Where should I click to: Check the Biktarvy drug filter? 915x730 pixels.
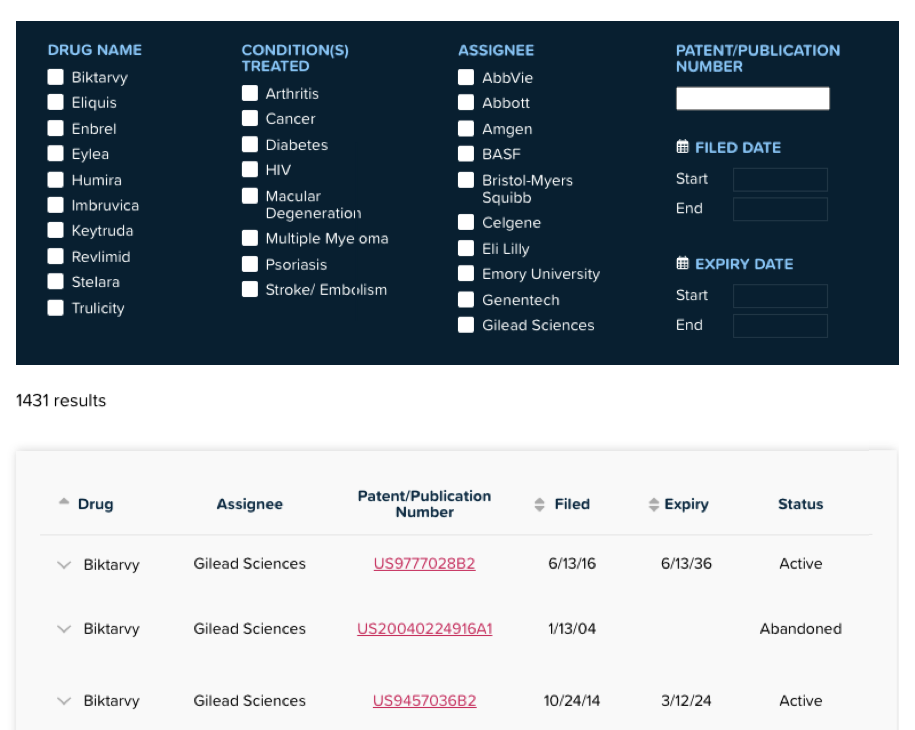(x=55, y=77)
